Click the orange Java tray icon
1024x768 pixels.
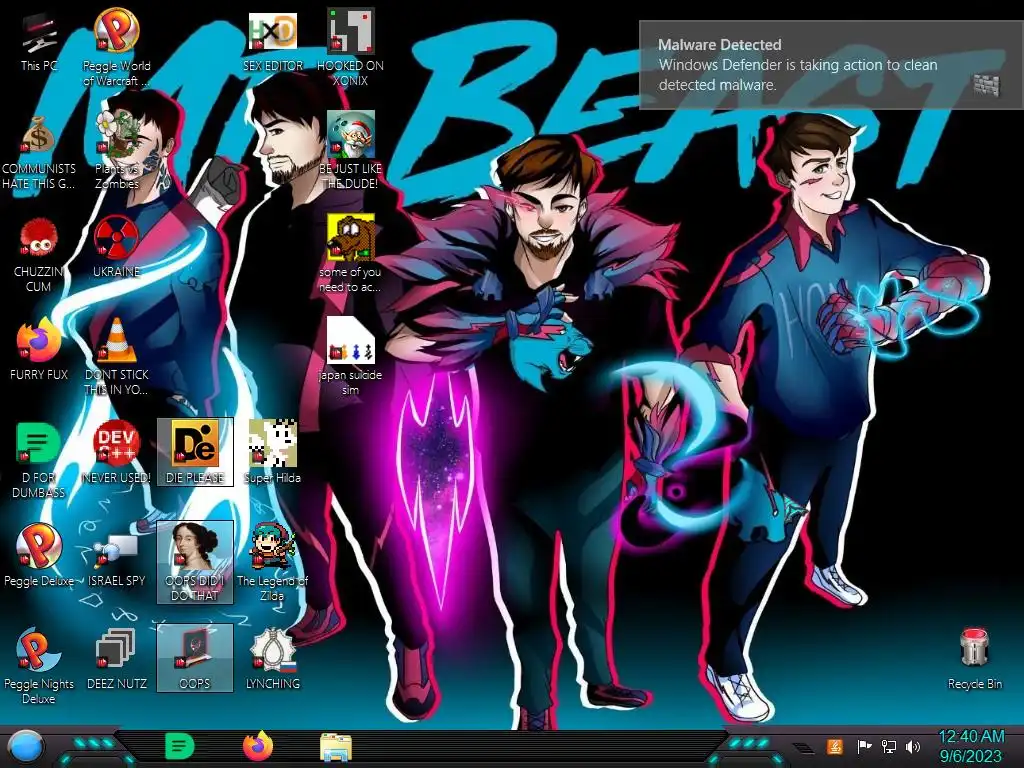(834, 746)
